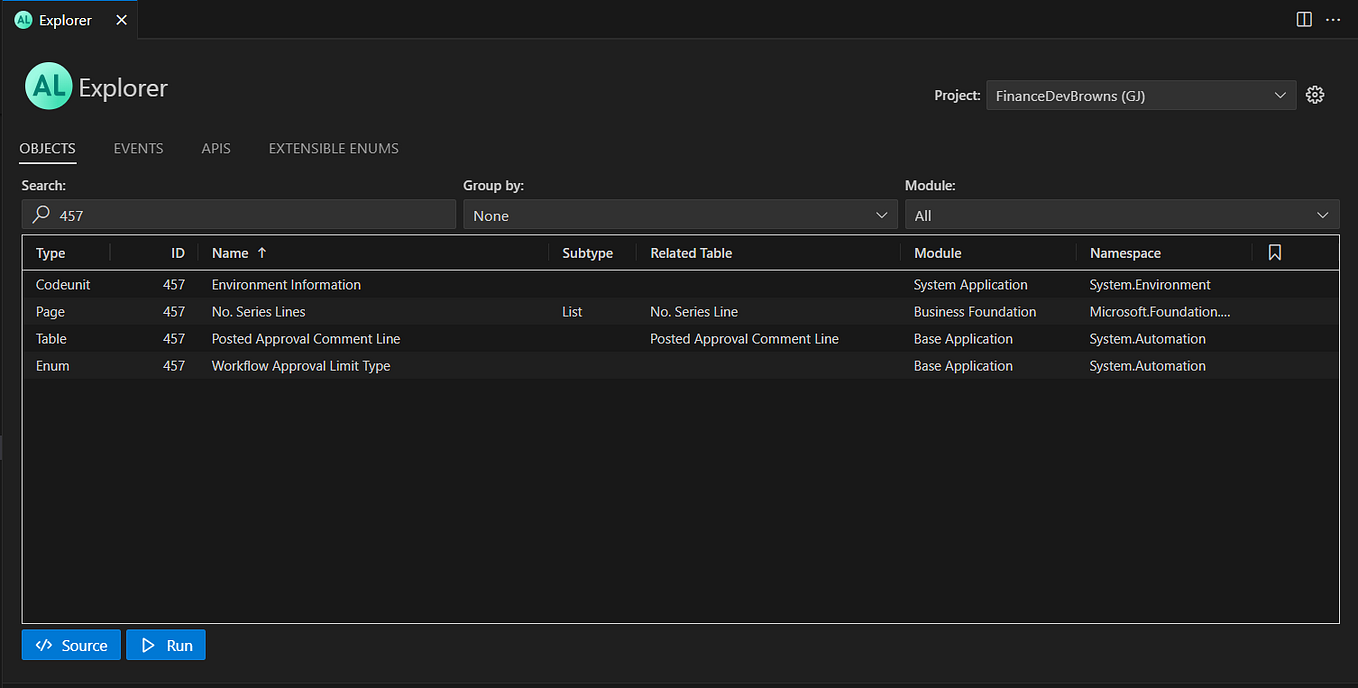Switch to the APIS tab

click(x=215, y=148)
